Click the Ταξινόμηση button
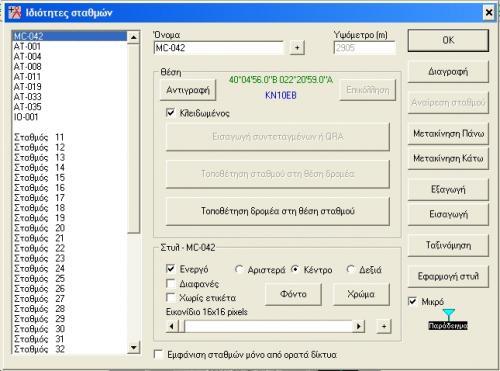 click(448, 245)
